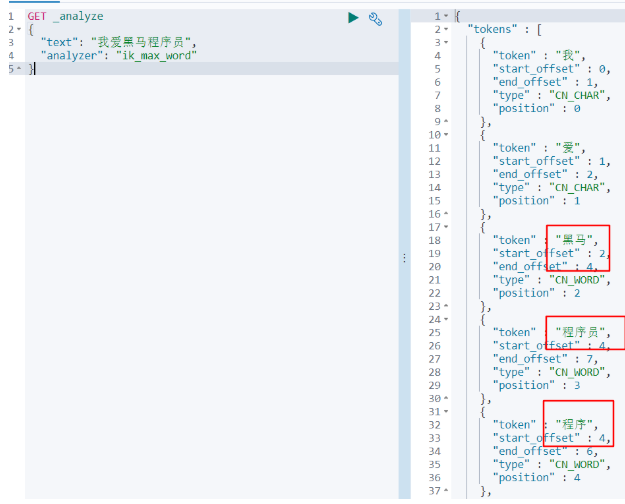Fold the token object starting at line 31

[446, 411]
